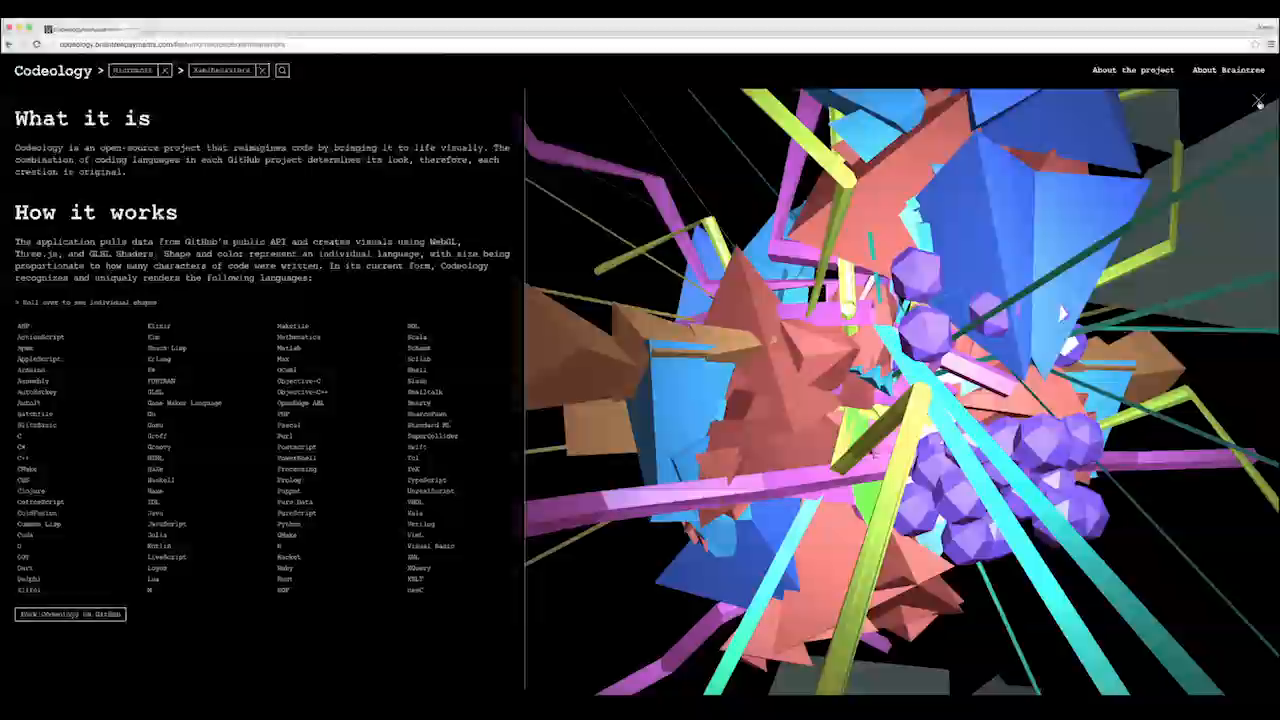This screenshot has width=1280, height=720.
Task: Open the search magnifier icon
Action: pos(282,70)
